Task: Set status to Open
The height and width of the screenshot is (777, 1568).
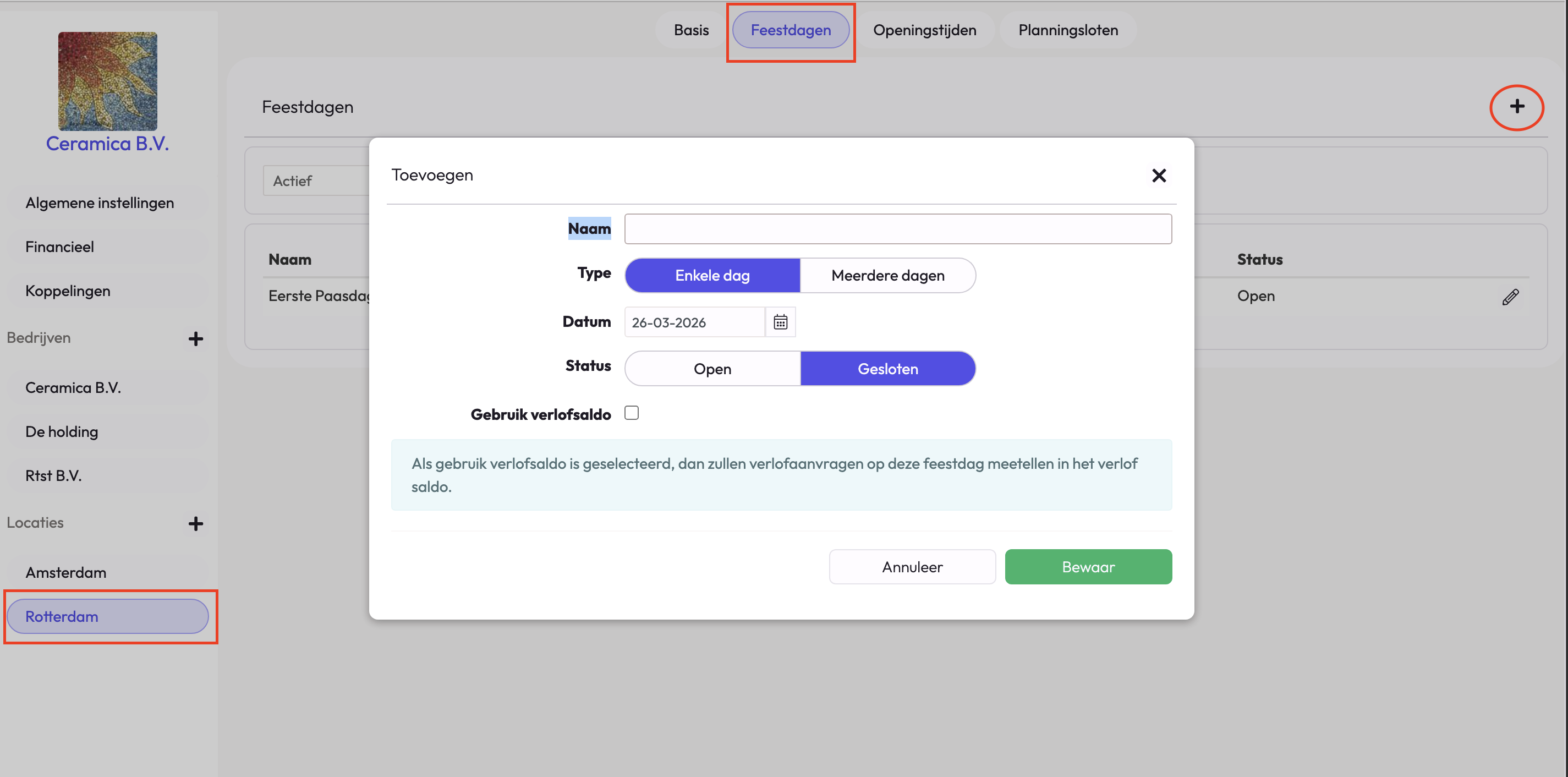Action: [712, 368]
